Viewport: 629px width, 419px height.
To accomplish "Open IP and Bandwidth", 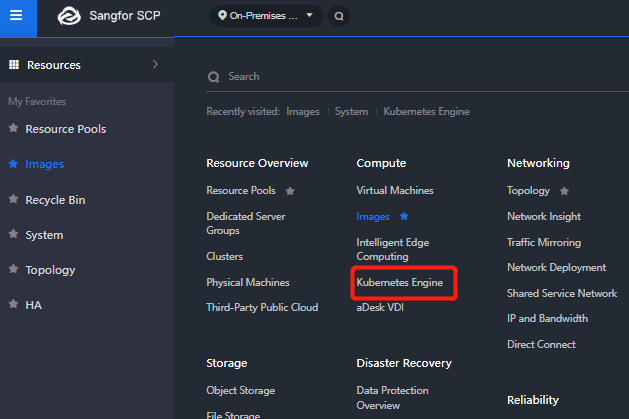I will 548,318.
